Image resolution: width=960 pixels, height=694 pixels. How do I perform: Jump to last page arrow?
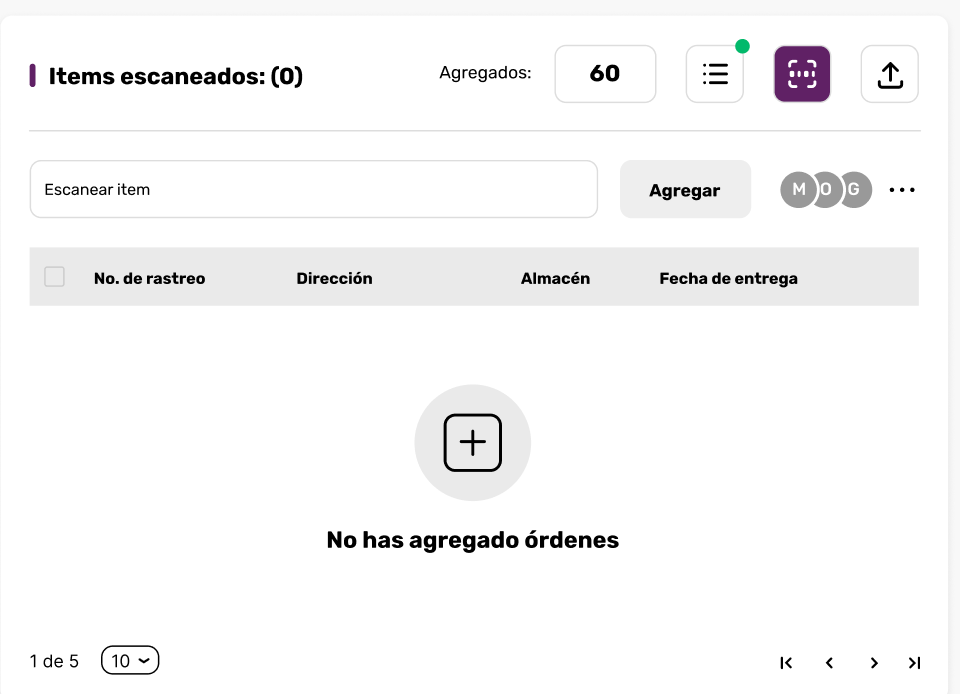pos(915,663)
